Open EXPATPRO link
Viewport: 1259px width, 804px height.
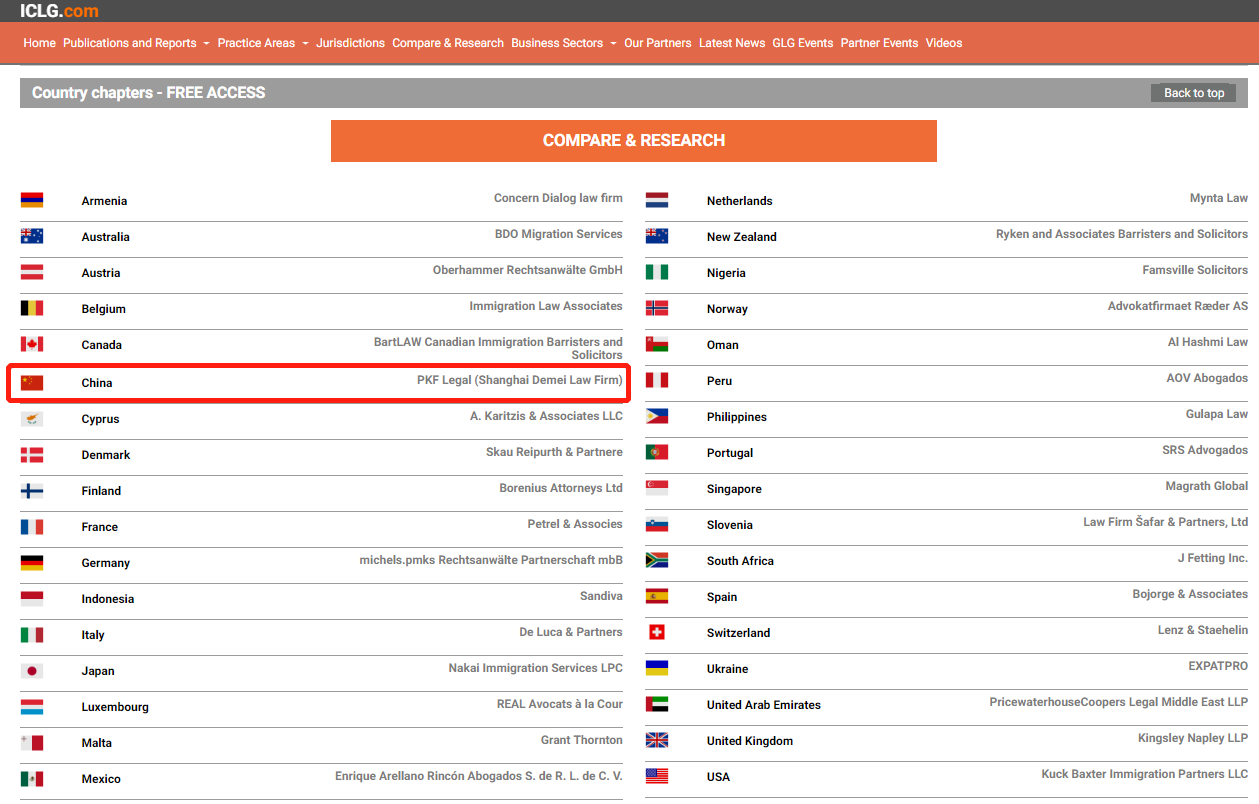pyautogui.click(x=1218, y=666)
